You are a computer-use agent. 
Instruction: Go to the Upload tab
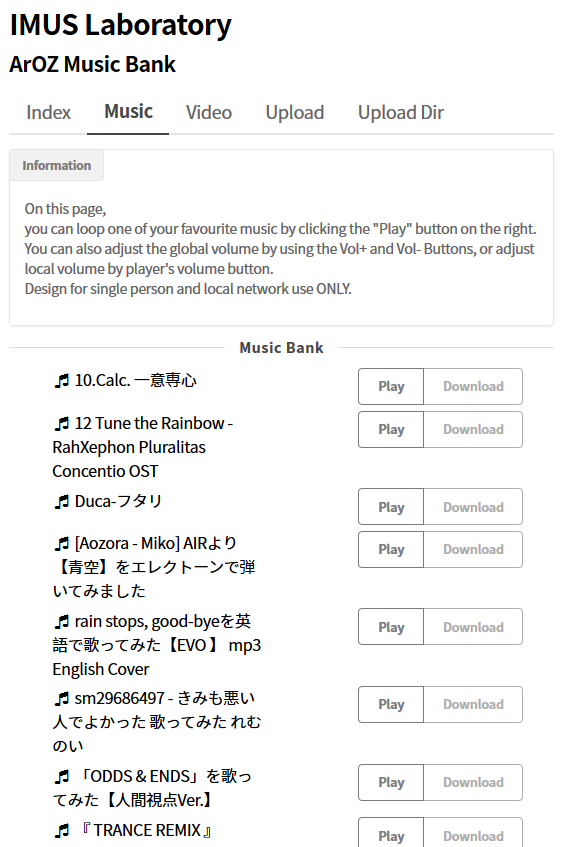[294, 112]
